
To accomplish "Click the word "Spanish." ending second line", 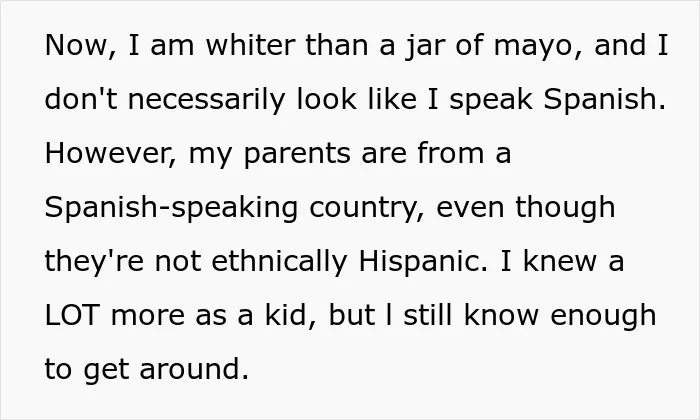I will (604, 101).
